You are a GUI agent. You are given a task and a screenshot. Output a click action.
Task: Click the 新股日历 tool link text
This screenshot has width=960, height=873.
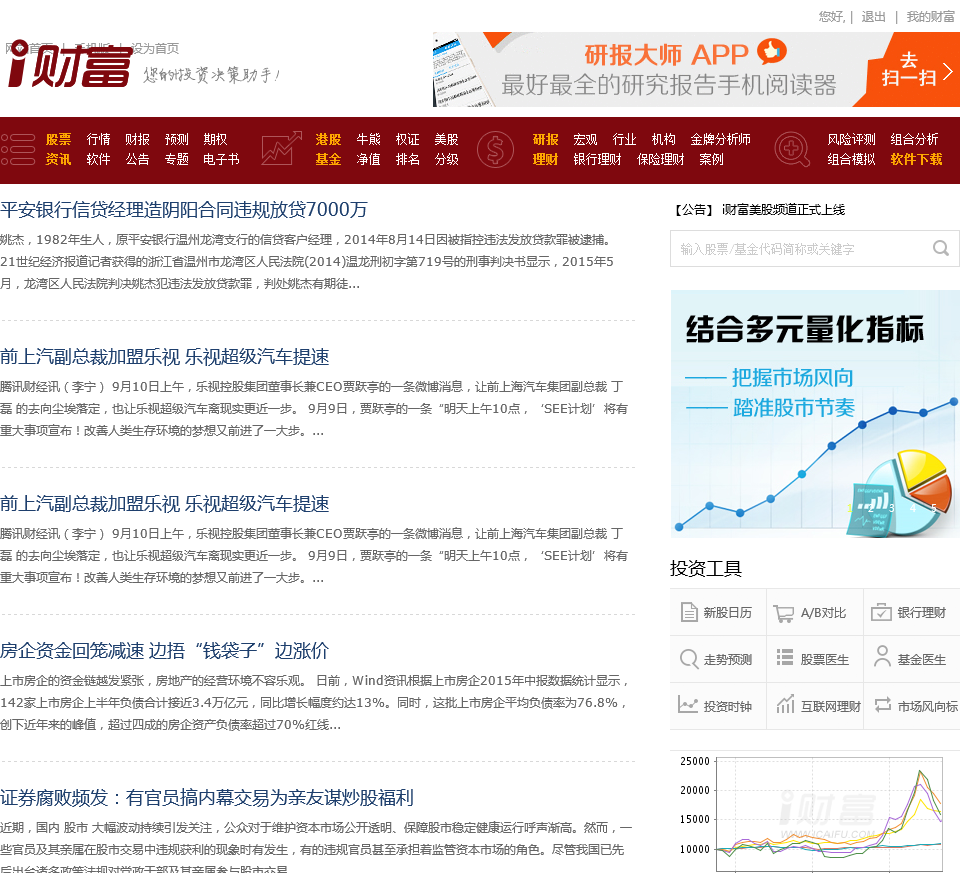(727, 613)
